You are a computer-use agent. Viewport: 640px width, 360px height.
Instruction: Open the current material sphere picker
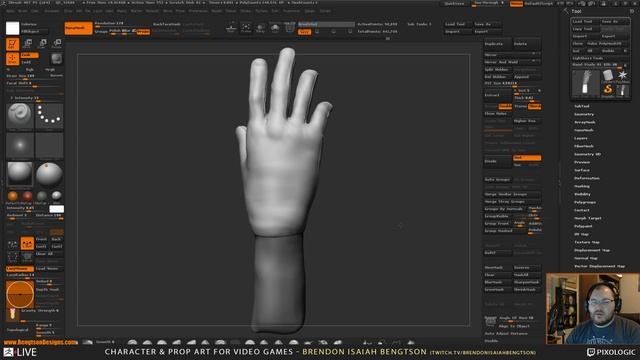20,174
